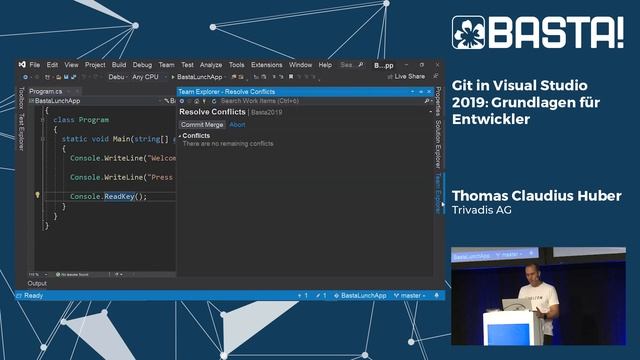Open the Team menu
640x360 pixels.
(167, 65)
